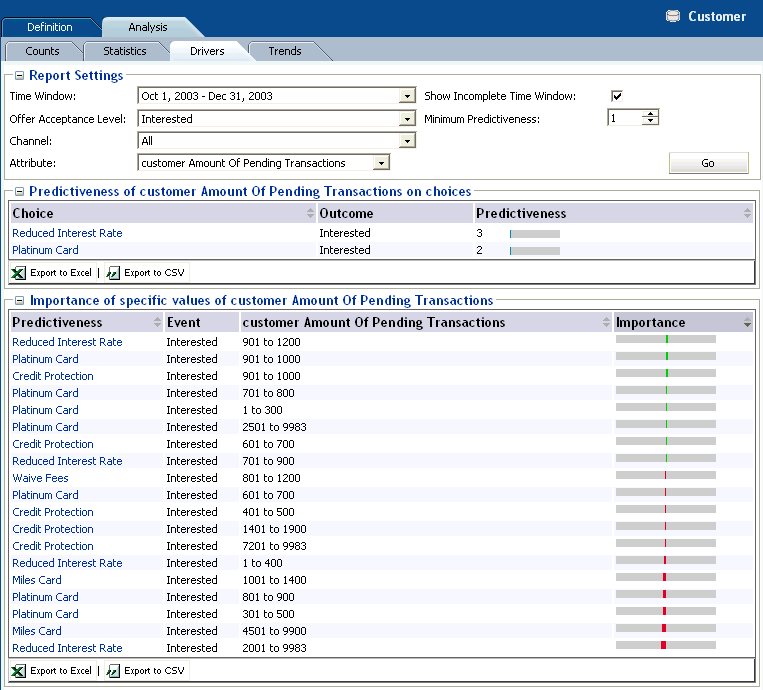Switch to the Trends tab
The height and width of the screenshot is (690, 763).
click(284, 51)
